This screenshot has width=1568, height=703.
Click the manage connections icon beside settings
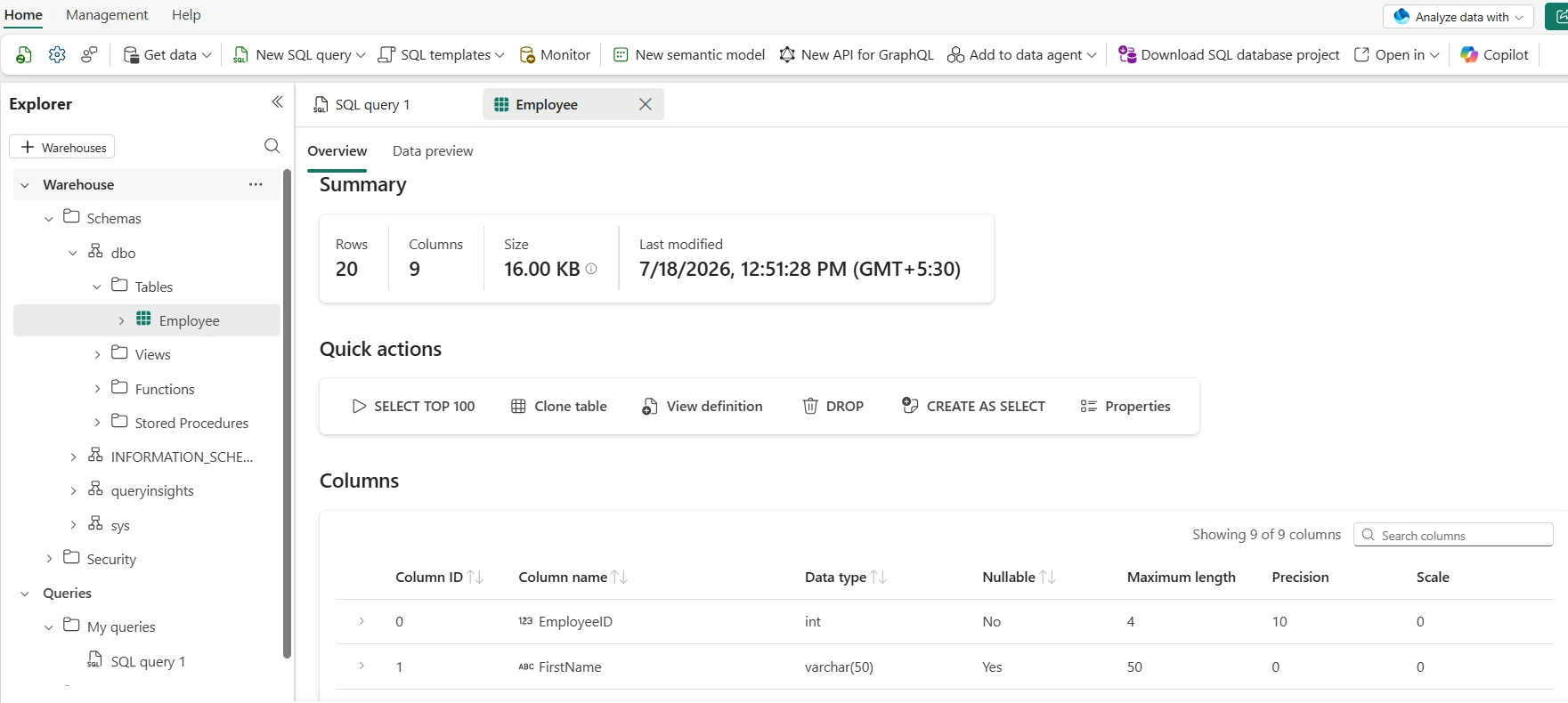[x=89, y=54]
